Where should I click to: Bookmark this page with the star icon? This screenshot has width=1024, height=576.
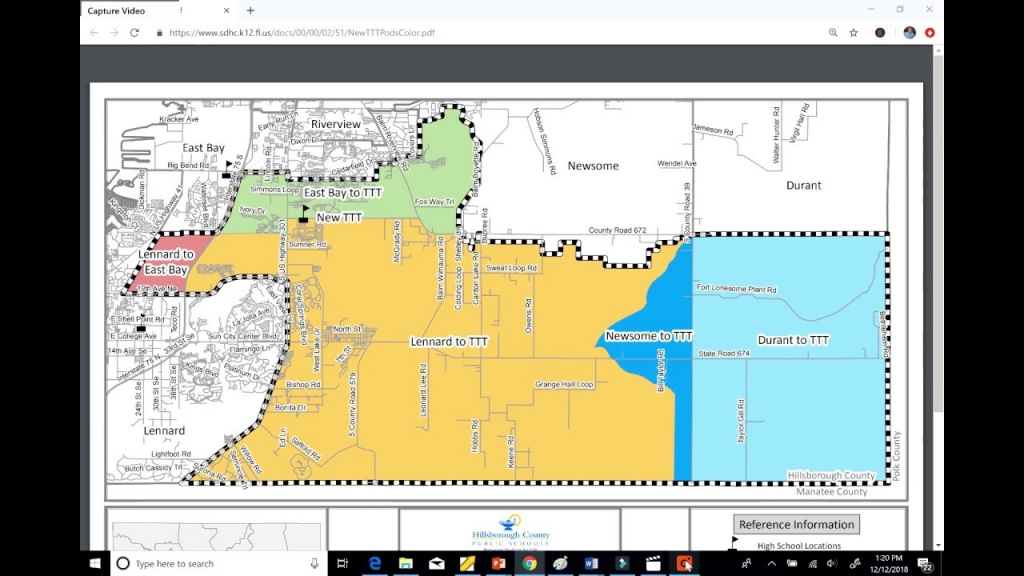point(853,32)
